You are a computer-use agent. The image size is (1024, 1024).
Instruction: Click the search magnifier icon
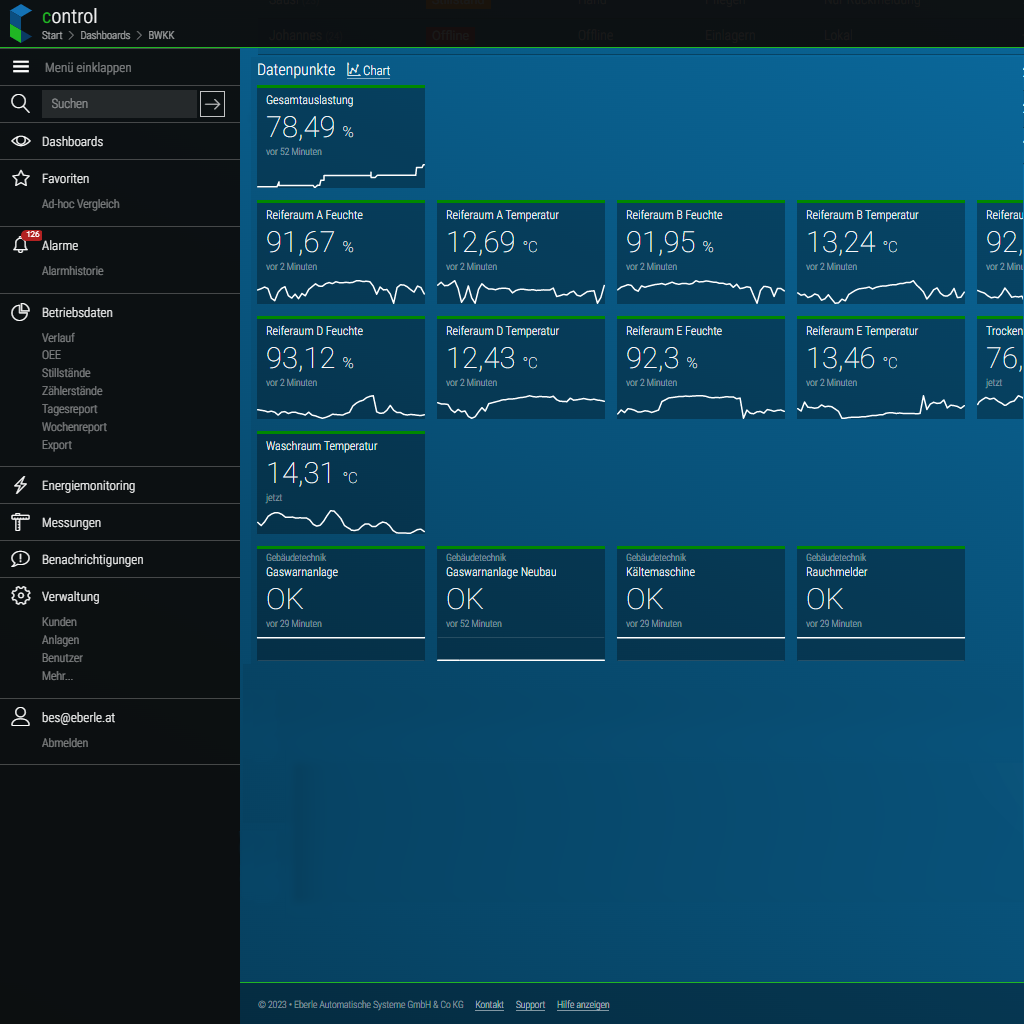pos(20,103)
